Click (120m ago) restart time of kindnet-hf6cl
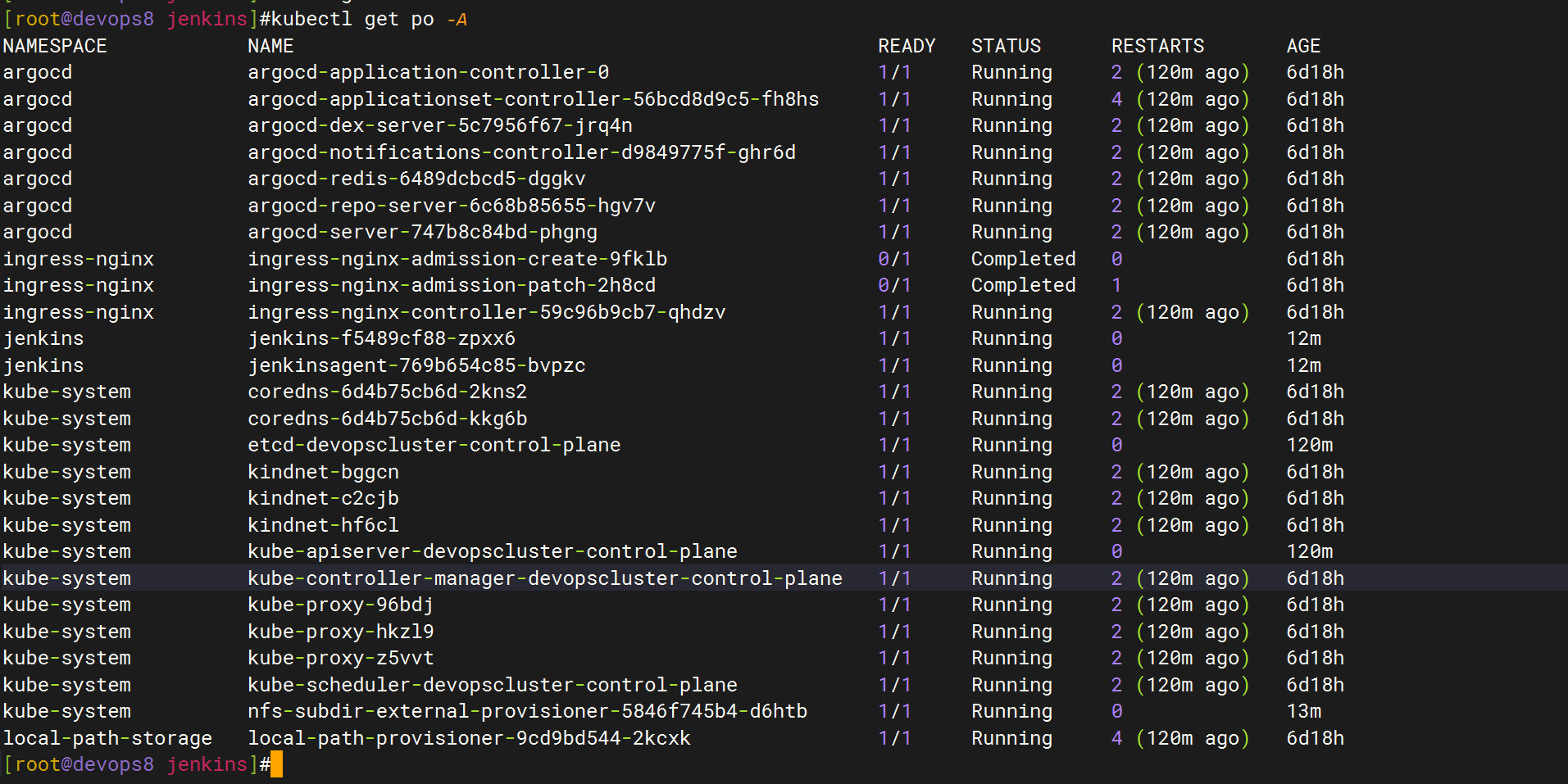Image resolution: width=1568 pixels, height=784 pixels. (x=1193, y=525)
